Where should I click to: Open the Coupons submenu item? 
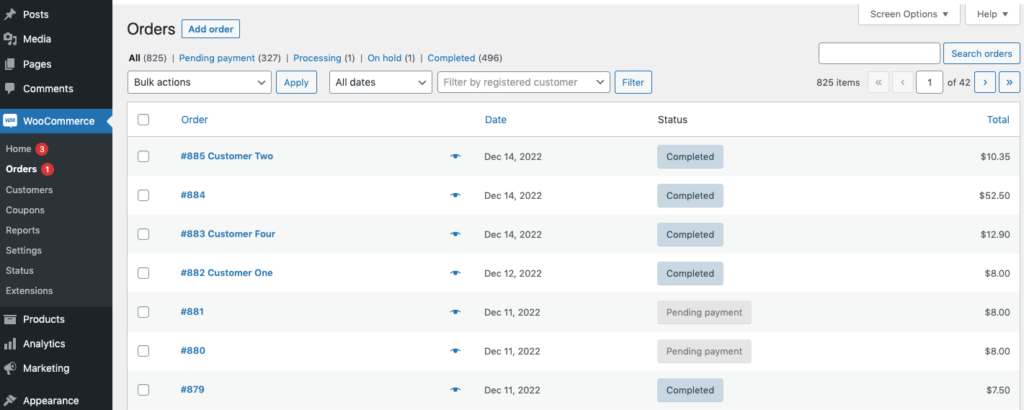(25, 210)
